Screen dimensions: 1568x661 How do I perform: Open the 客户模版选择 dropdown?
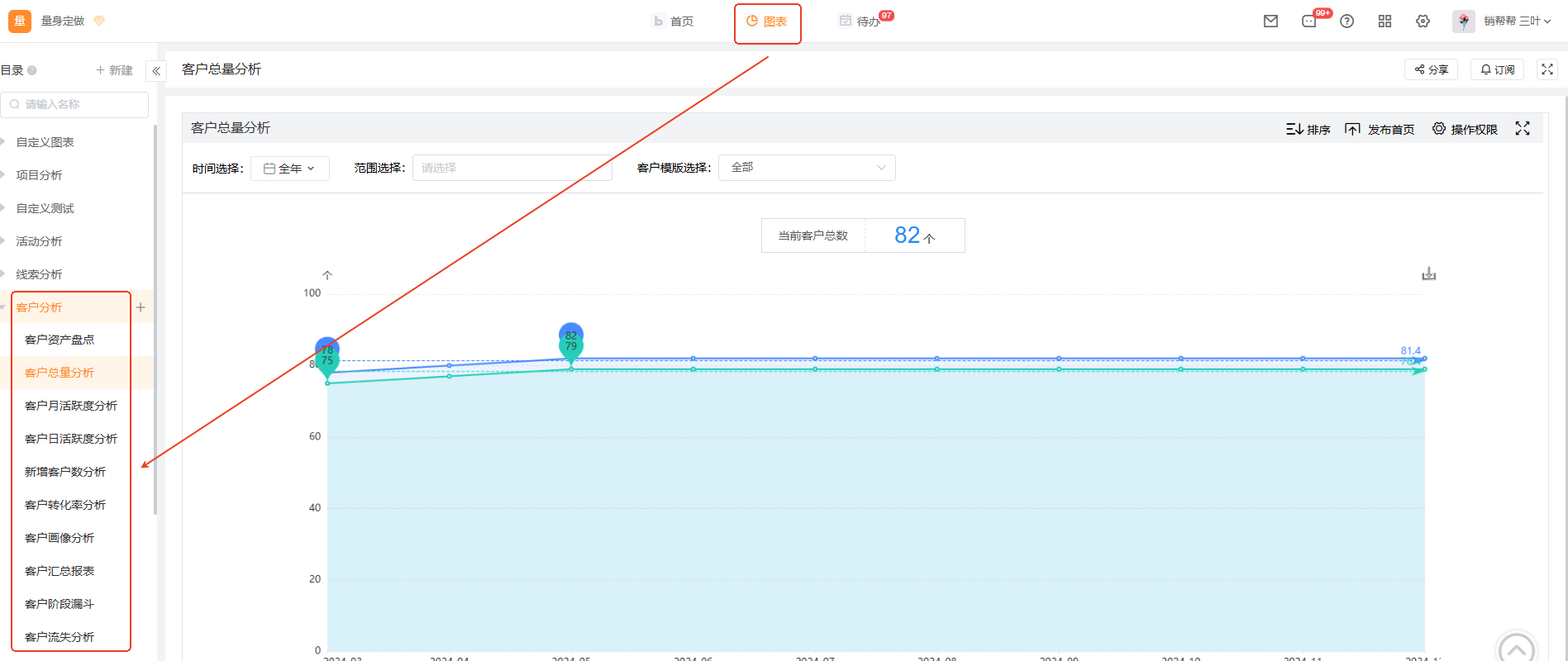coord(807,168)
